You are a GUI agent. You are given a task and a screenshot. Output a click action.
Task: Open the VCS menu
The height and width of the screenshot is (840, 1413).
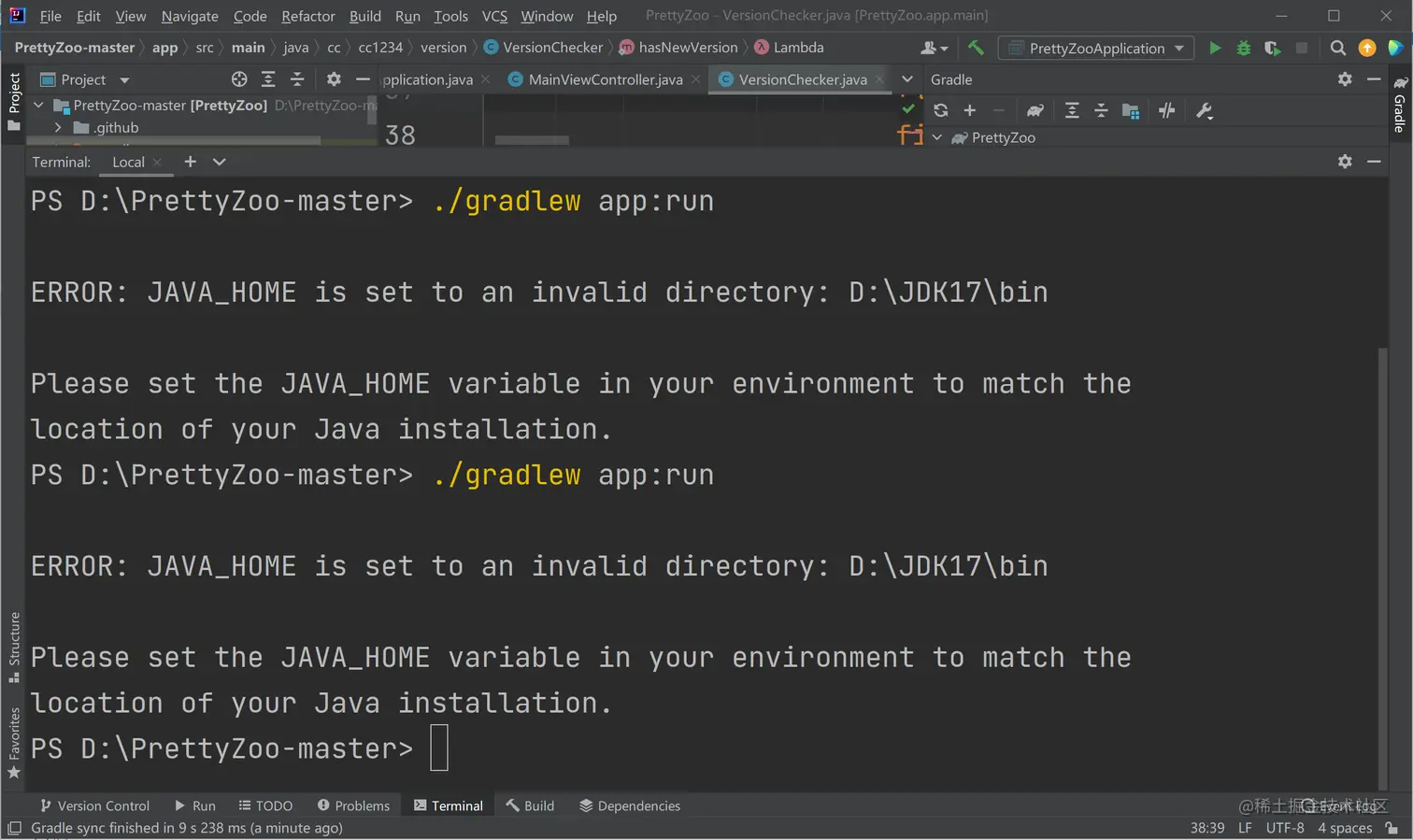tap(494, 16)
